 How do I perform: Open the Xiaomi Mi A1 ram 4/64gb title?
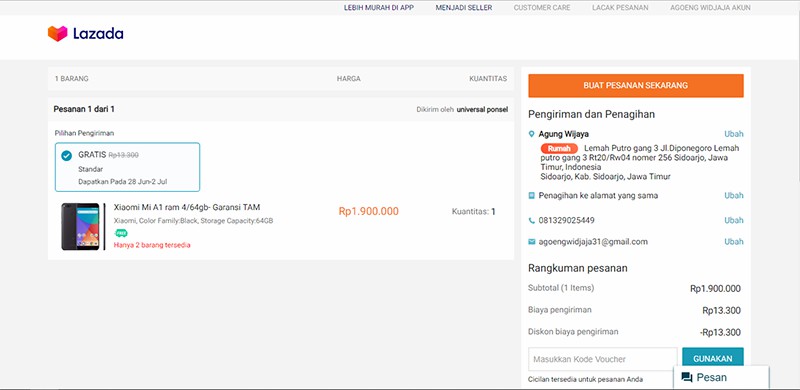[187, 207]
